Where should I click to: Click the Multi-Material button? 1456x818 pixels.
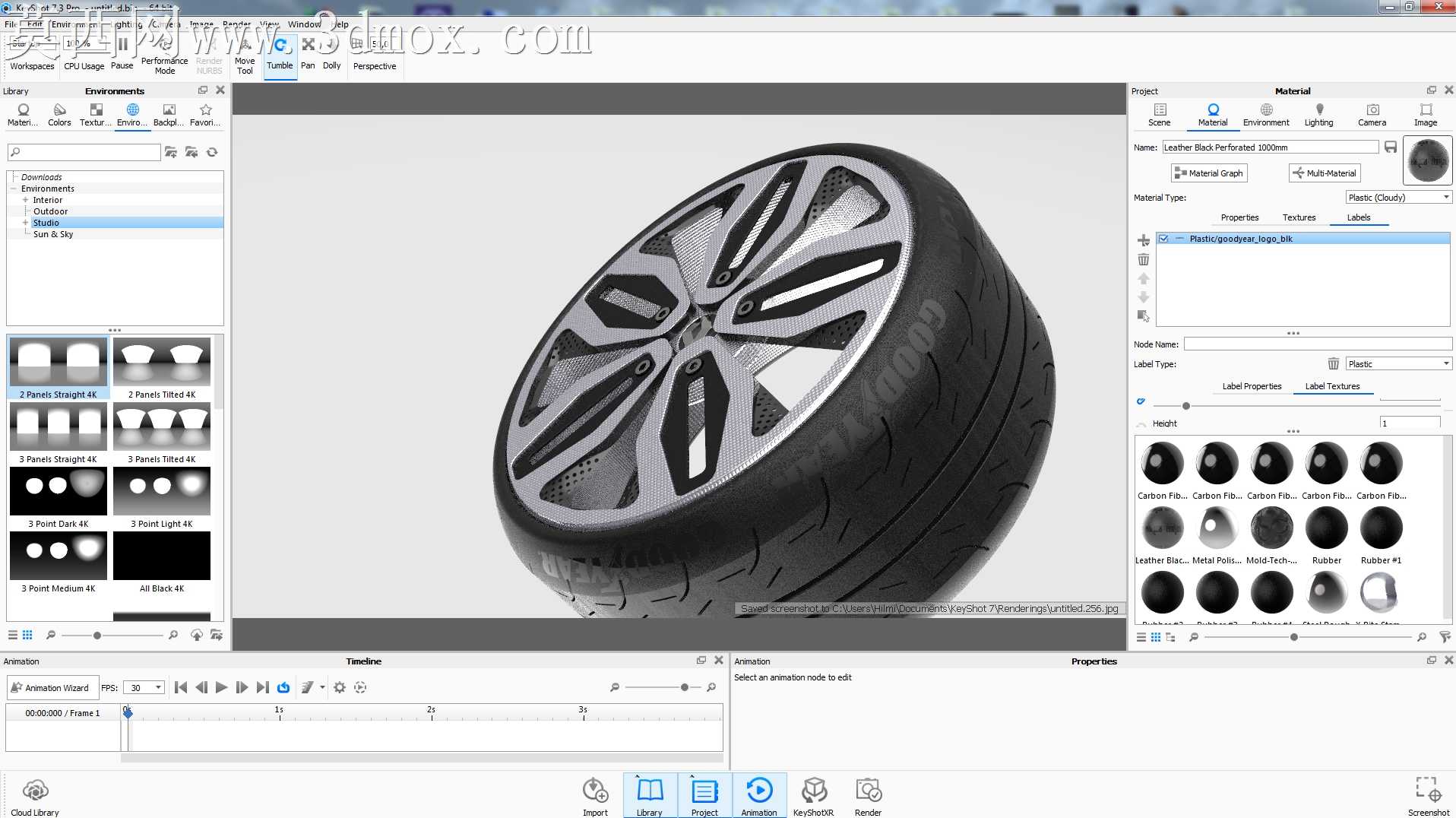tap(1325, 173)
